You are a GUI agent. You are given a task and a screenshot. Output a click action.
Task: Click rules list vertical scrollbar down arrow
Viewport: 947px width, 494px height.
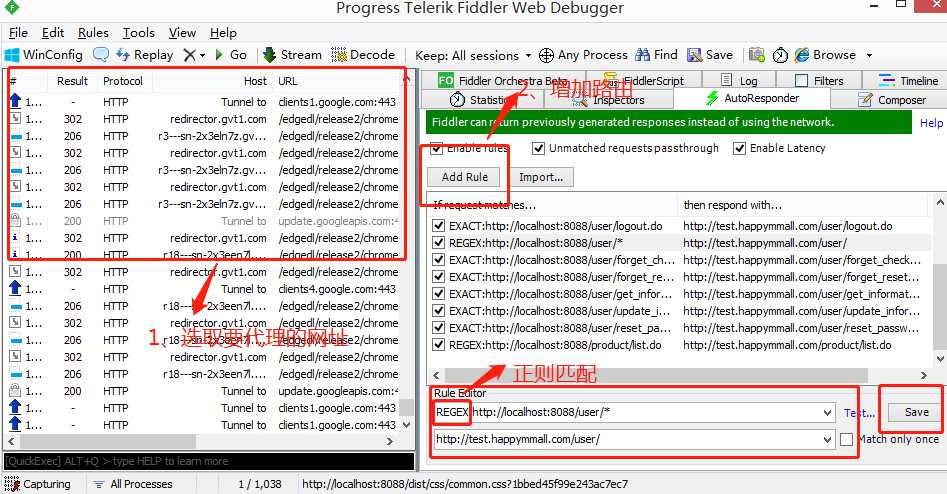(x=940, y=359)
